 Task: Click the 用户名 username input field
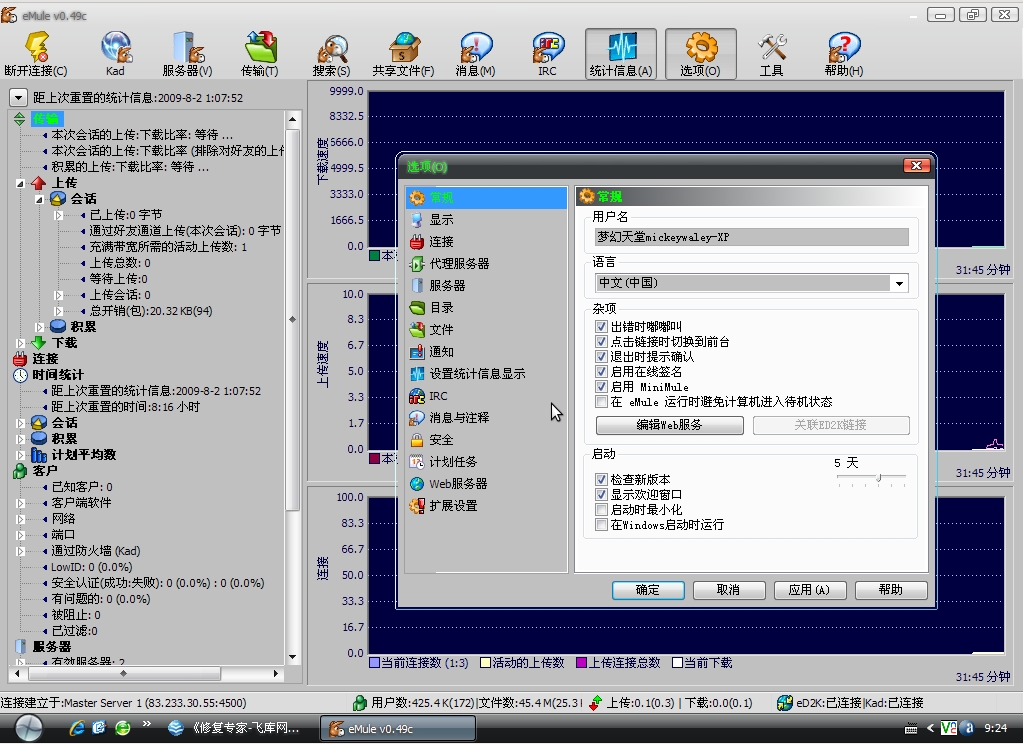click(752, 237)
